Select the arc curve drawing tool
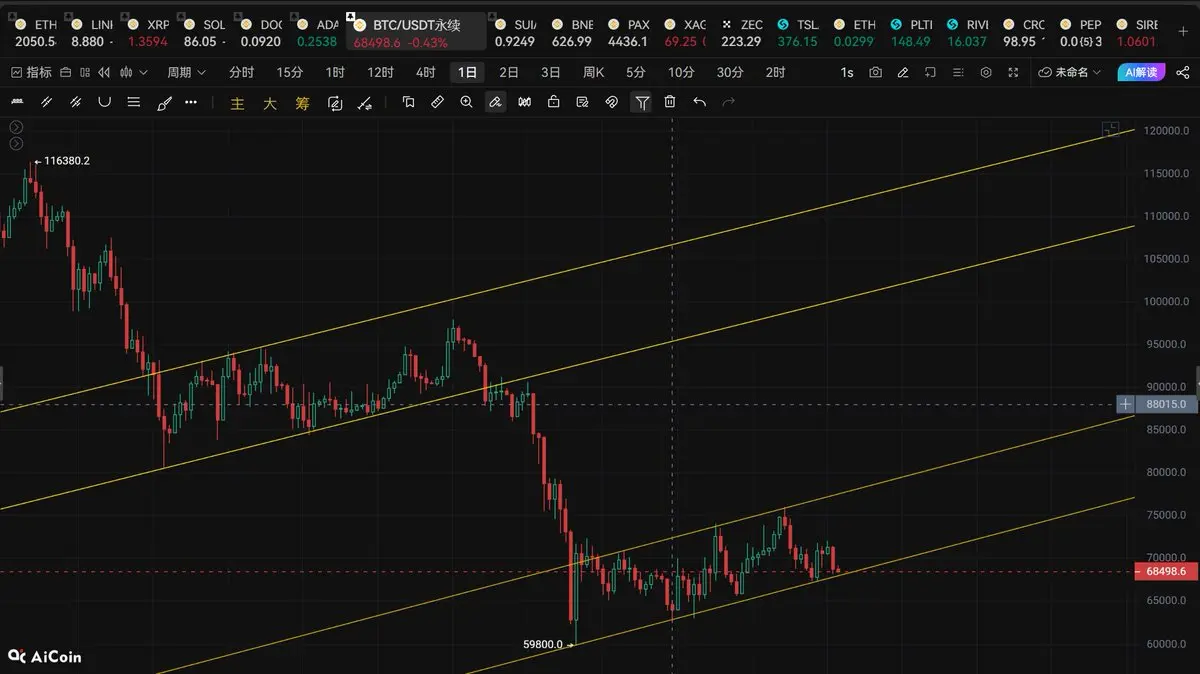The height and width of the screenshot is (674, 1200). click(104, 102)
